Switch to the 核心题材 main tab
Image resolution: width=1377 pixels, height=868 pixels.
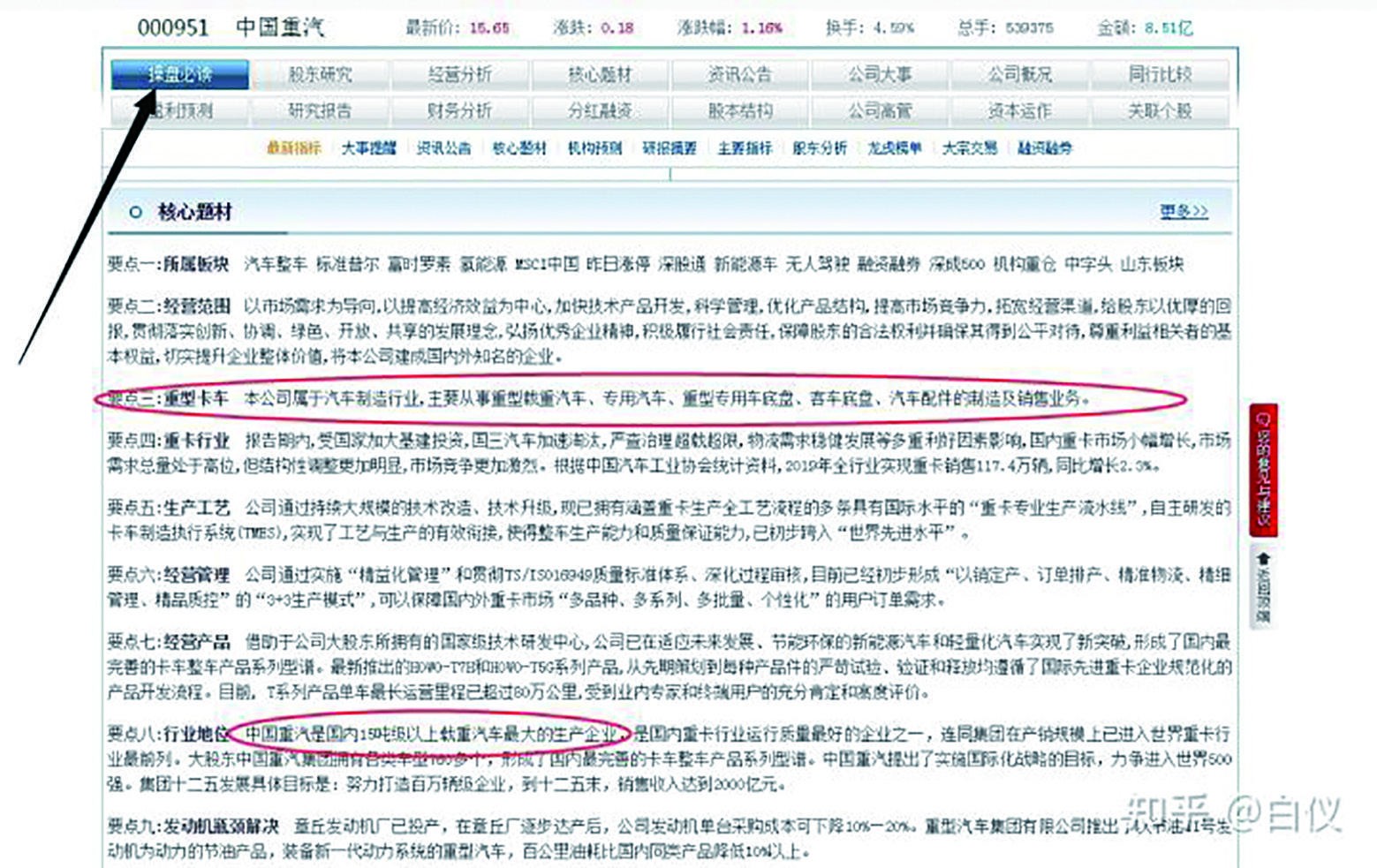pyautogui.click(x=601, y=74)
